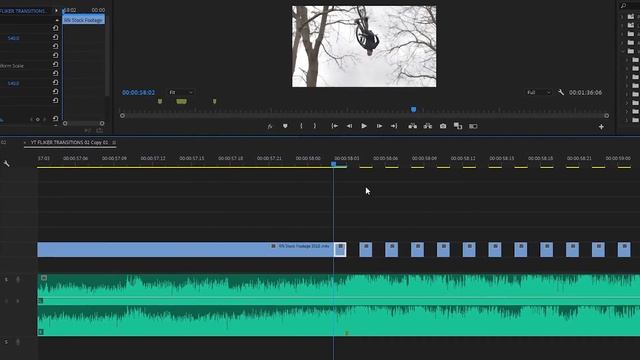Click ruler time 00:00:58:00
Image resolution: width=640 pixels, height=360 pixels.
pyautogui.click(x=308, y=158)
